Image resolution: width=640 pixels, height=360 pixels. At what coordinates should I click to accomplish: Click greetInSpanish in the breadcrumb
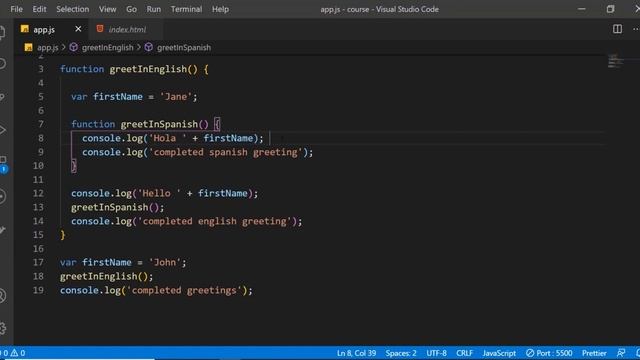[x=184, y=47]
